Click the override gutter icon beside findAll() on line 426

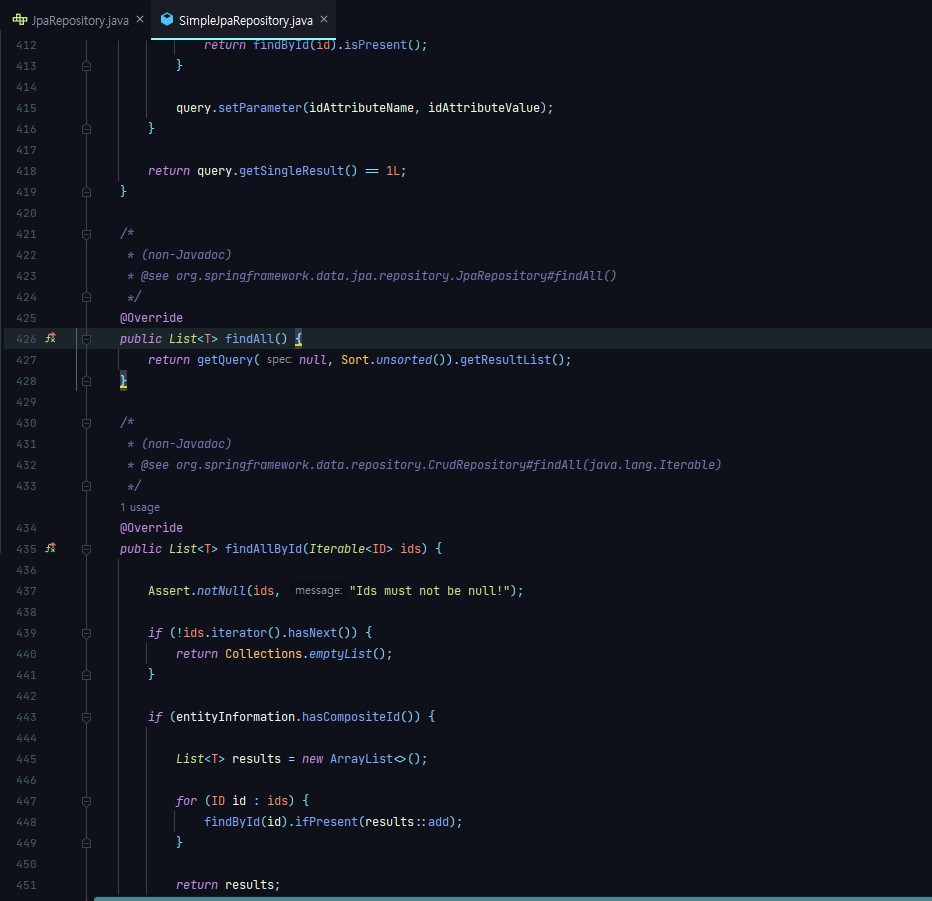point(50,339)
